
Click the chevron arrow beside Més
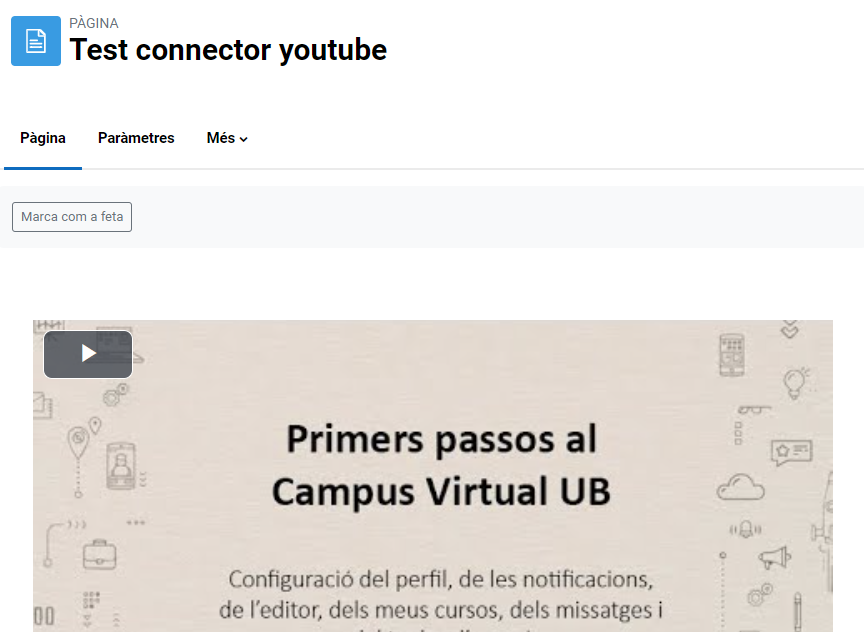pyautogui.click(x=244, y=139)
